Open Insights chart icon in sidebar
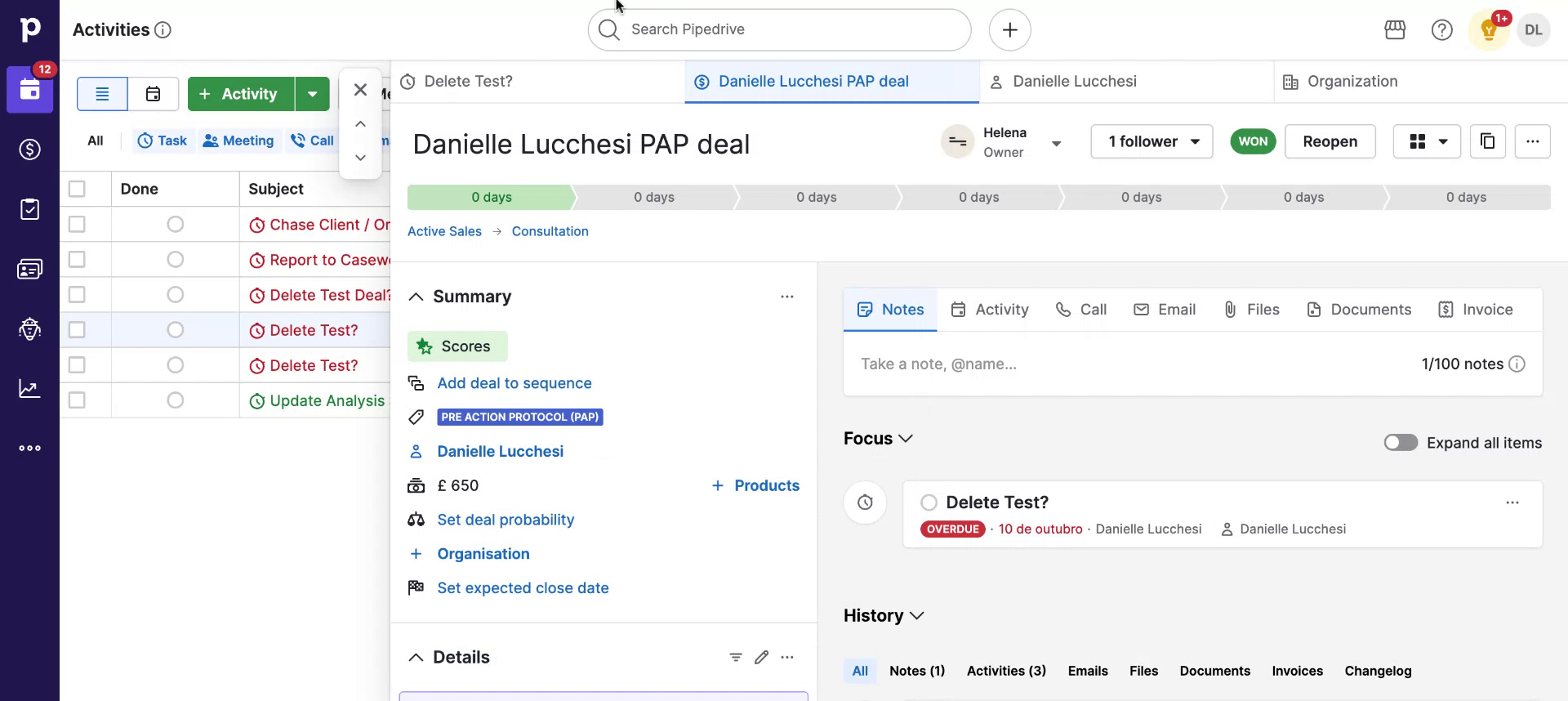The width and height of the screenshot is (1568, 701). [x=29, y=388]
